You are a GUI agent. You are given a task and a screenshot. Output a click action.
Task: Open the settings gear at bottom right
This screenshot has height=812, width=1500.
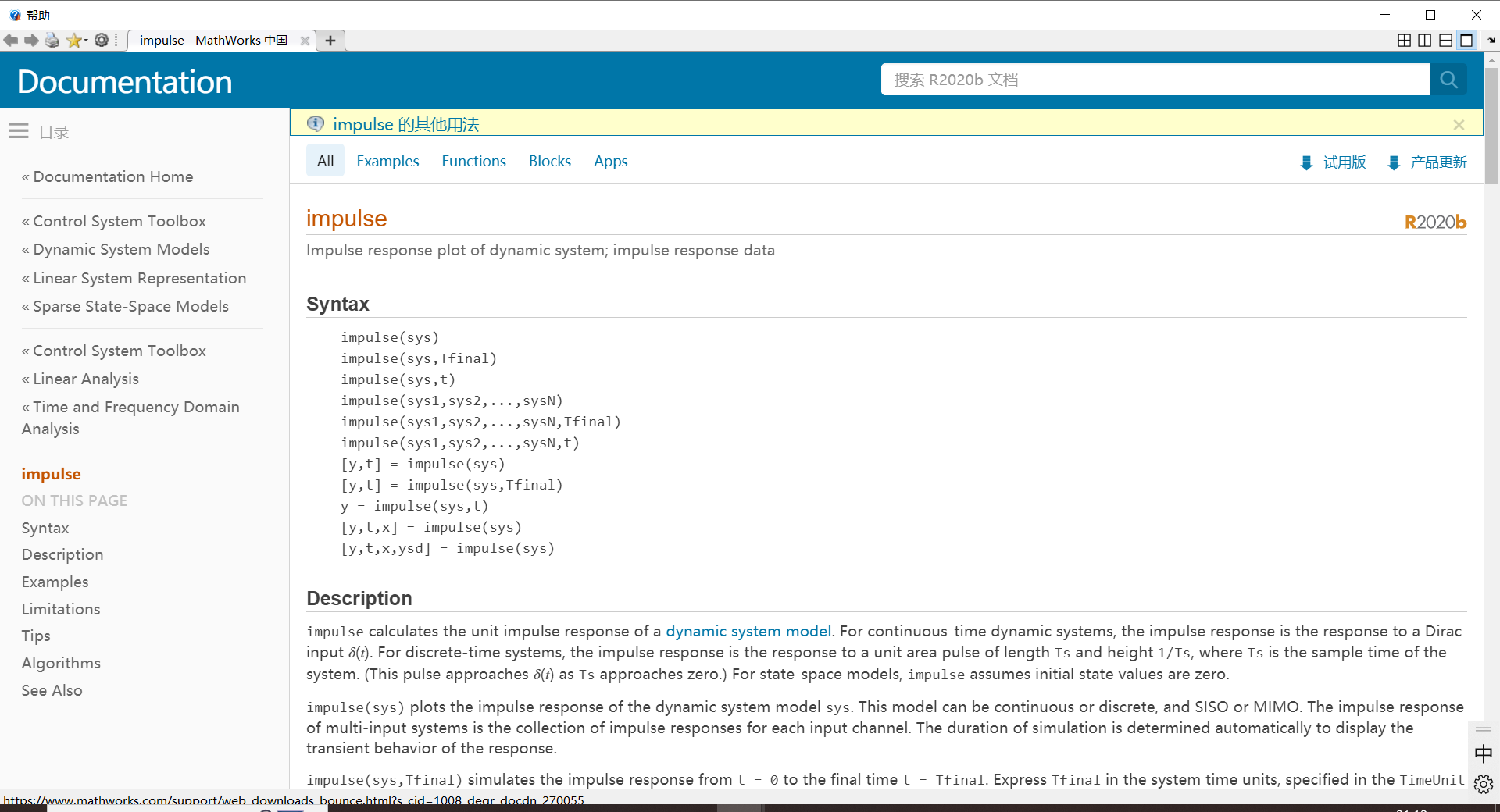click(x=1484, y=784)
